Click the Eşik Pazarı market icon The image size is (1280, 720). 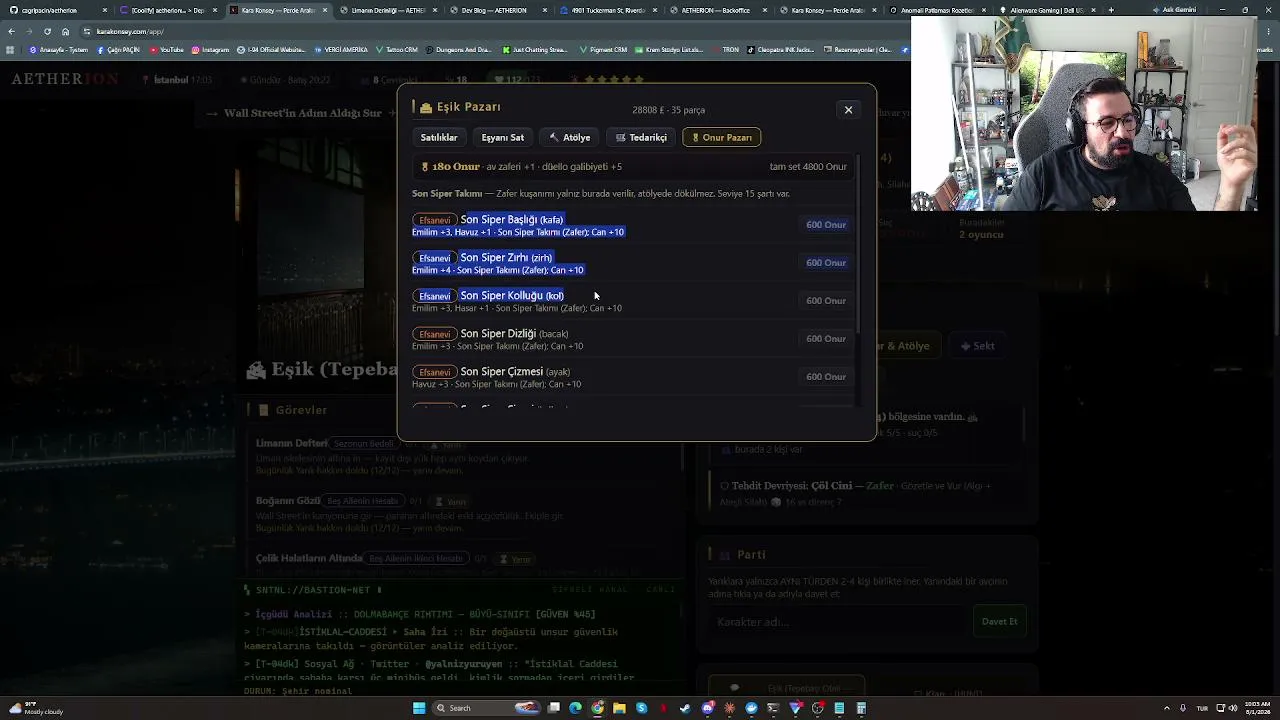click(426, 107)
